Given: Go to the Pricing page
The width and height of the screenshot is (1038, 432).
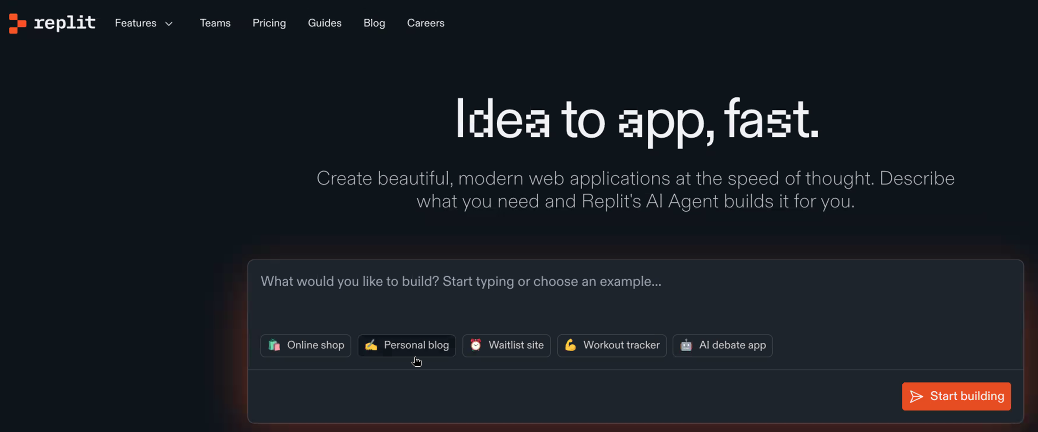Looking at the screenshot, I should (269, 23).
